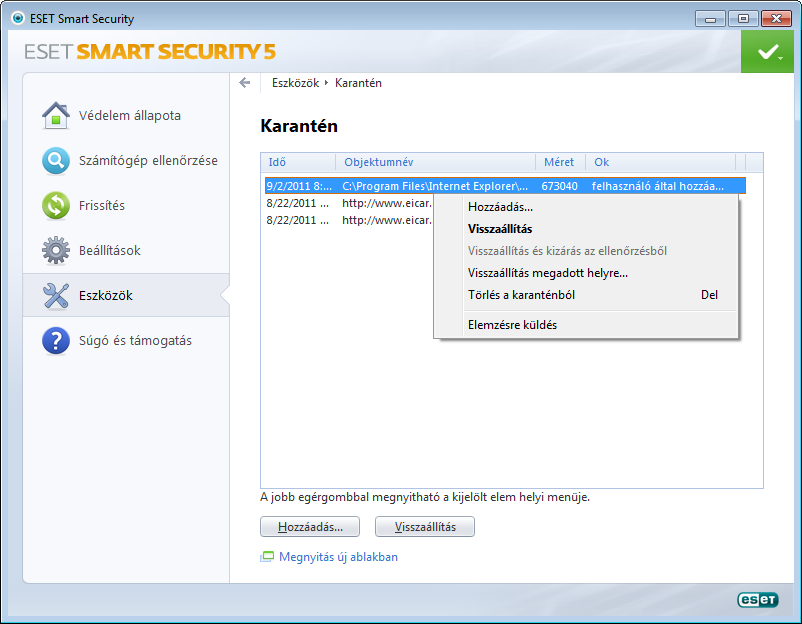Image resolution: width=802 pixels, height=624 pixels.
Task: Open the Megnyitás új ablakban link
Action: pos(338,557)
